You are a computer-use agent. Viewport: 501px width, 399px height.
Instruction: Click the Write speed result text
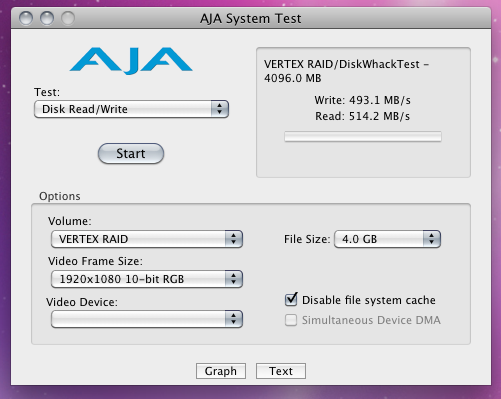point(363,100)
